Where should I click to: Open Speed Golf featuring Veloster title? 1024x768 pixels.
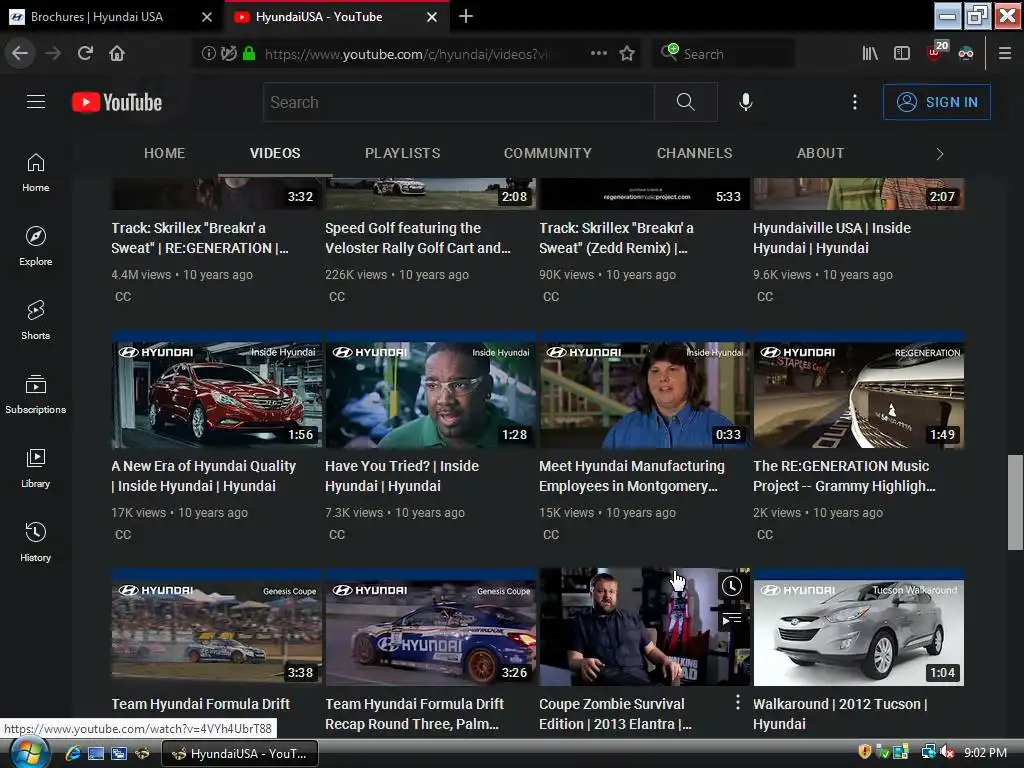click(x=418, y=238)
